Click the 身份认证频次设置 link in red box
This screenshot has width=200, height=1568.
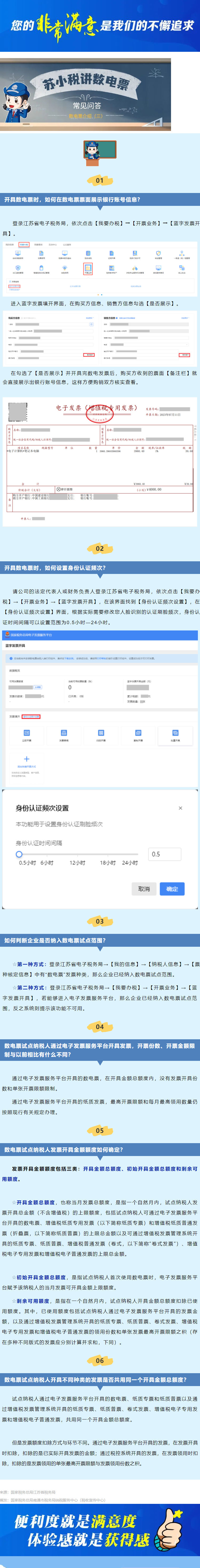31,716
